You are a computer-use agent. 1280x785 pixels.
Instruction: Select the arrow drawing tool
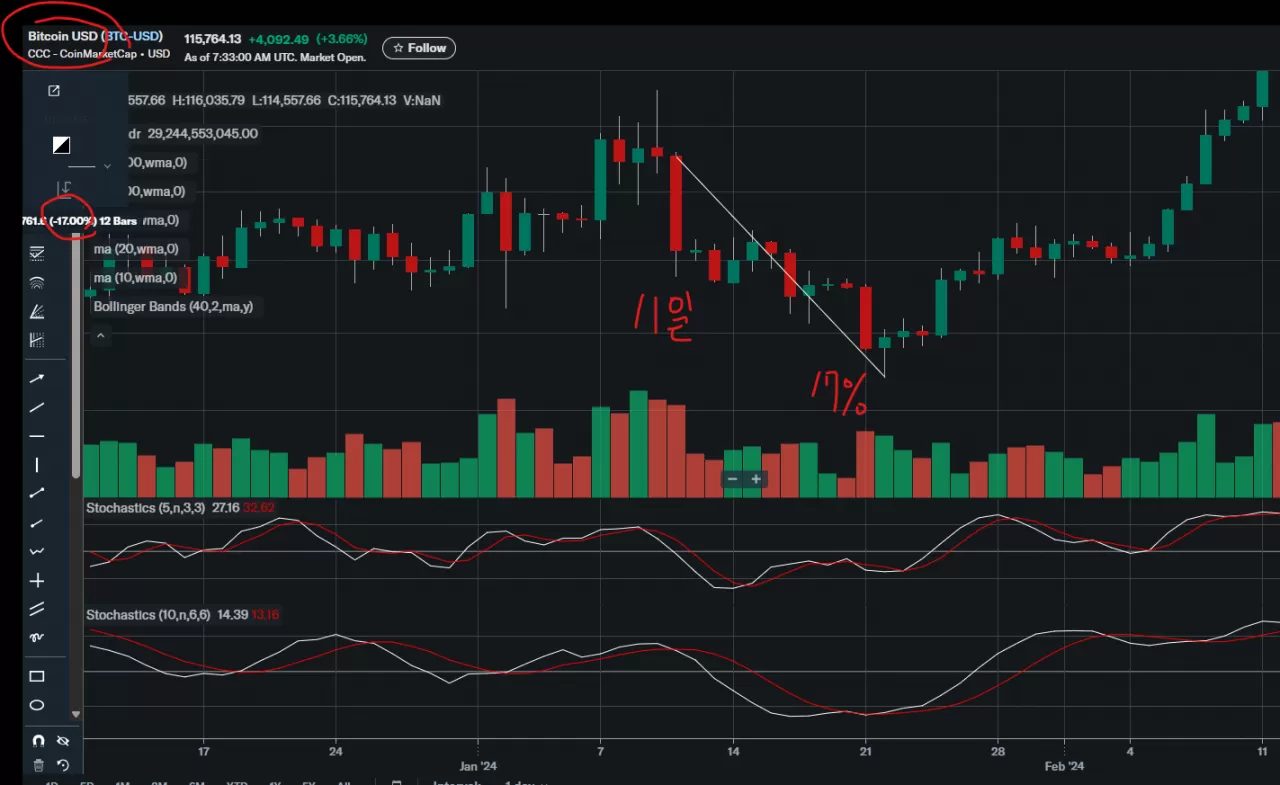pos(36,378)
